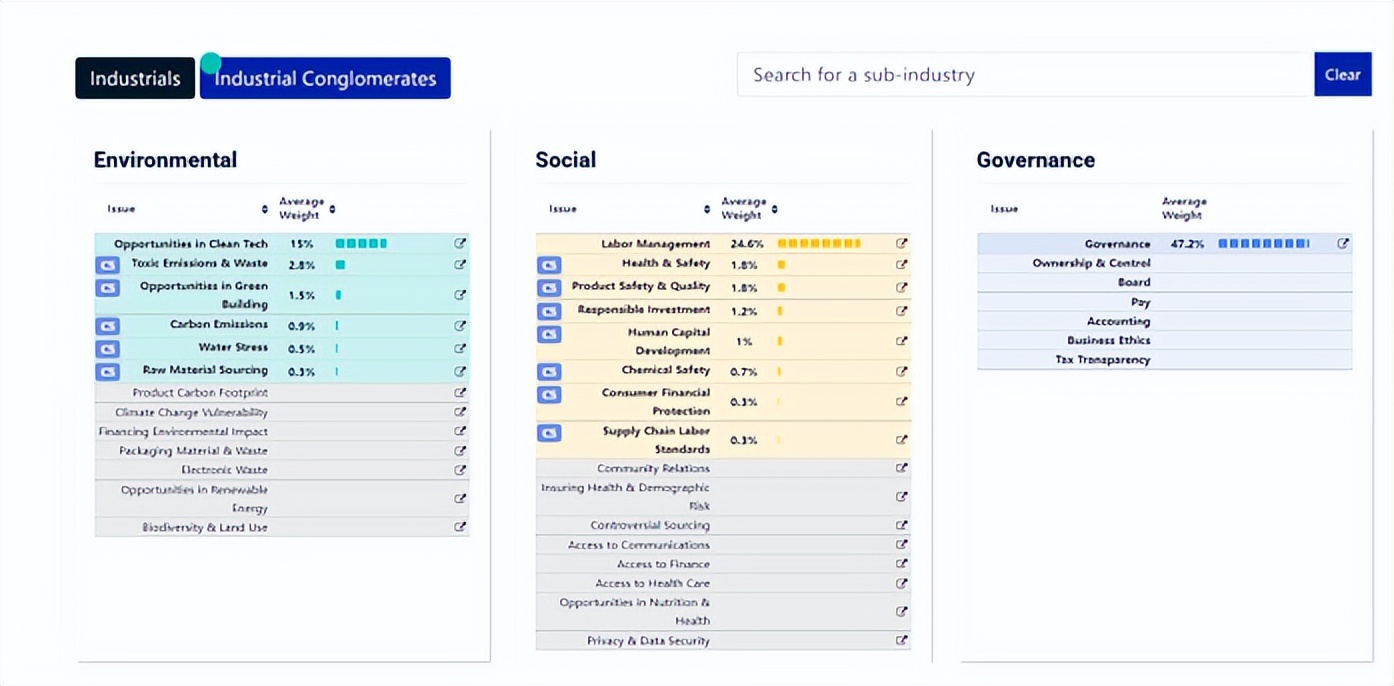1394x686 pixels.
Task: Sort the Environmental table by Average Weight
Action: pyautogui.click(x=332, y=209)
